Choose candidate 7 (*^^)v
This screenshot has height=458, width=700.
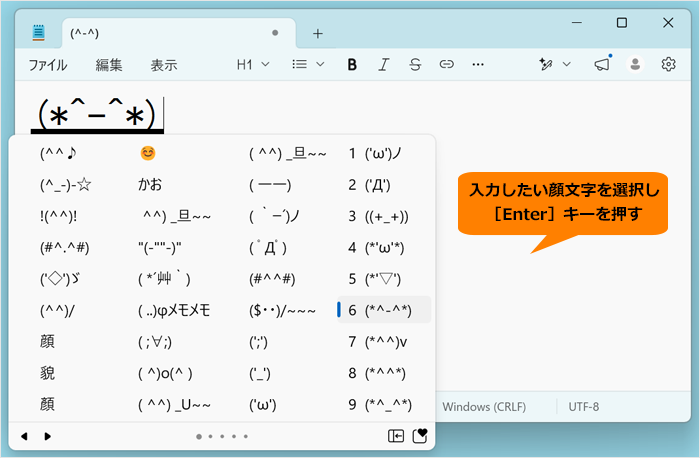(x=384, y=342)
